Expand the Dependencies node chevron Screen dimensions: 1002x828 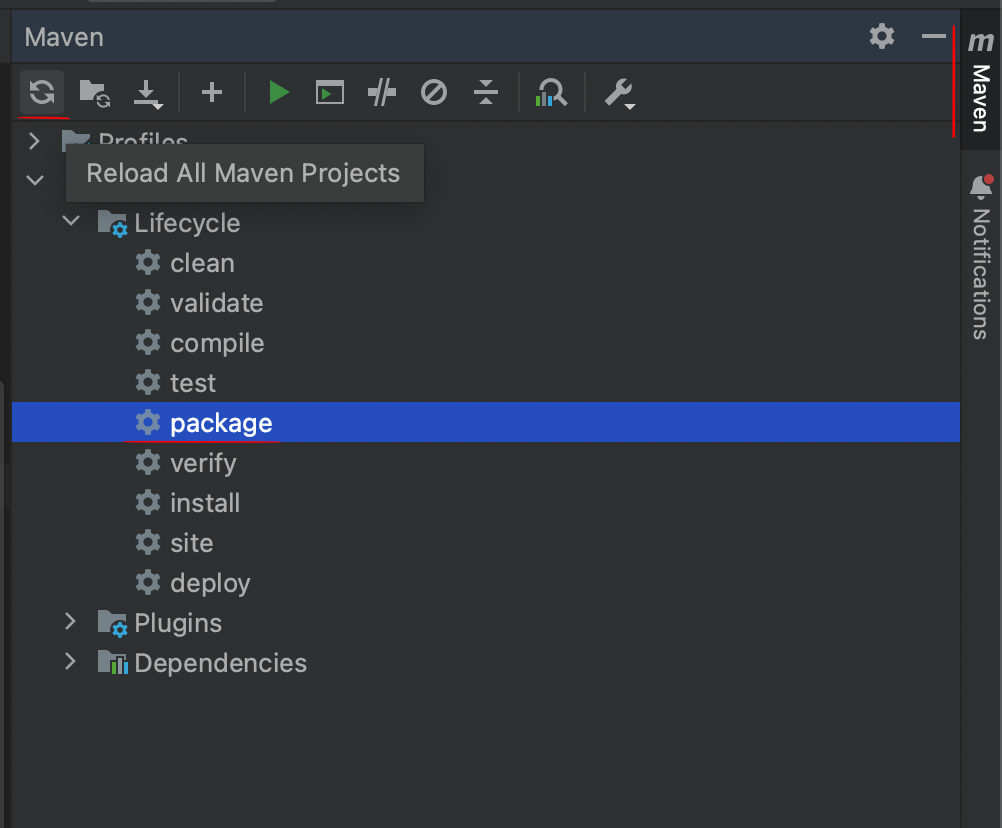pyautogui.click(x=70, y=662)
